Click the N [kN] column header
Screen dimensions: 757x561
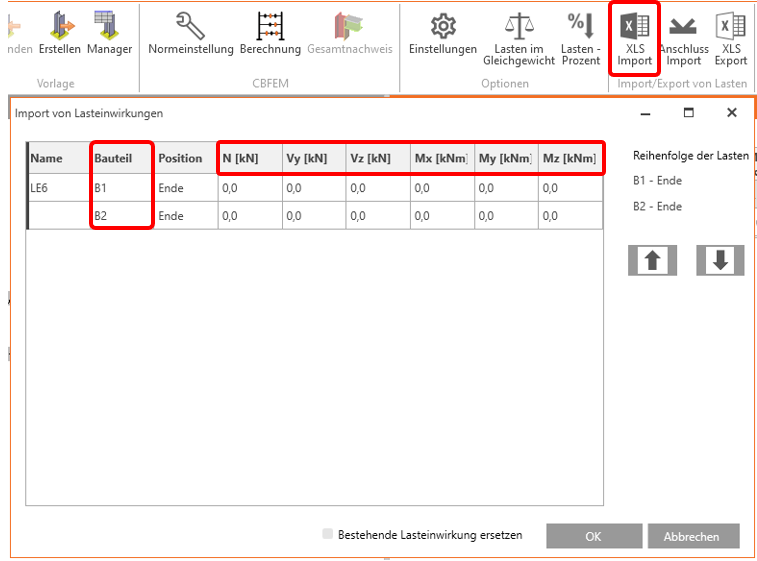point(250,158)
